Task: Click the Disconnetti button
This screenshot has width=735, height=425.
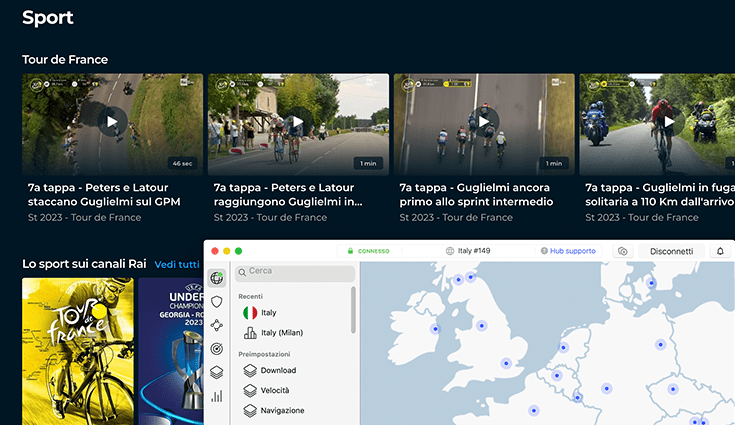Action: 671,251
